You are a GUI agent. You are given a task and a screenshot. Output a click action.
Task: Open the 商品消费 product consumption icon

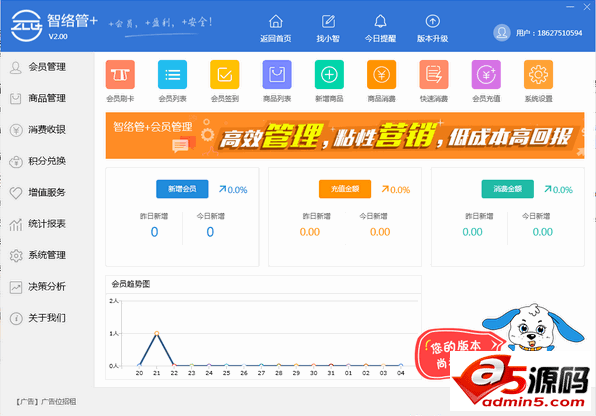[x=382, y=75]
